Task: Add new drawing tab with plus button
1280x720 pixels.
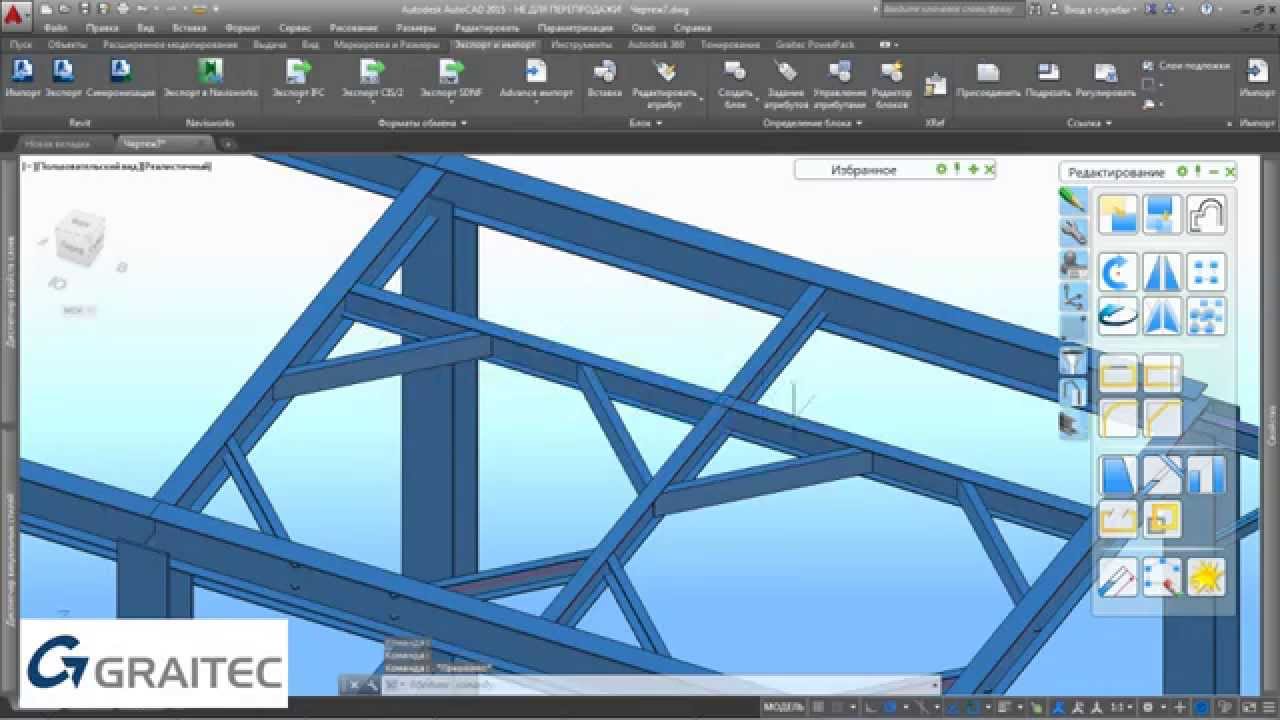Action: point(228,144)
